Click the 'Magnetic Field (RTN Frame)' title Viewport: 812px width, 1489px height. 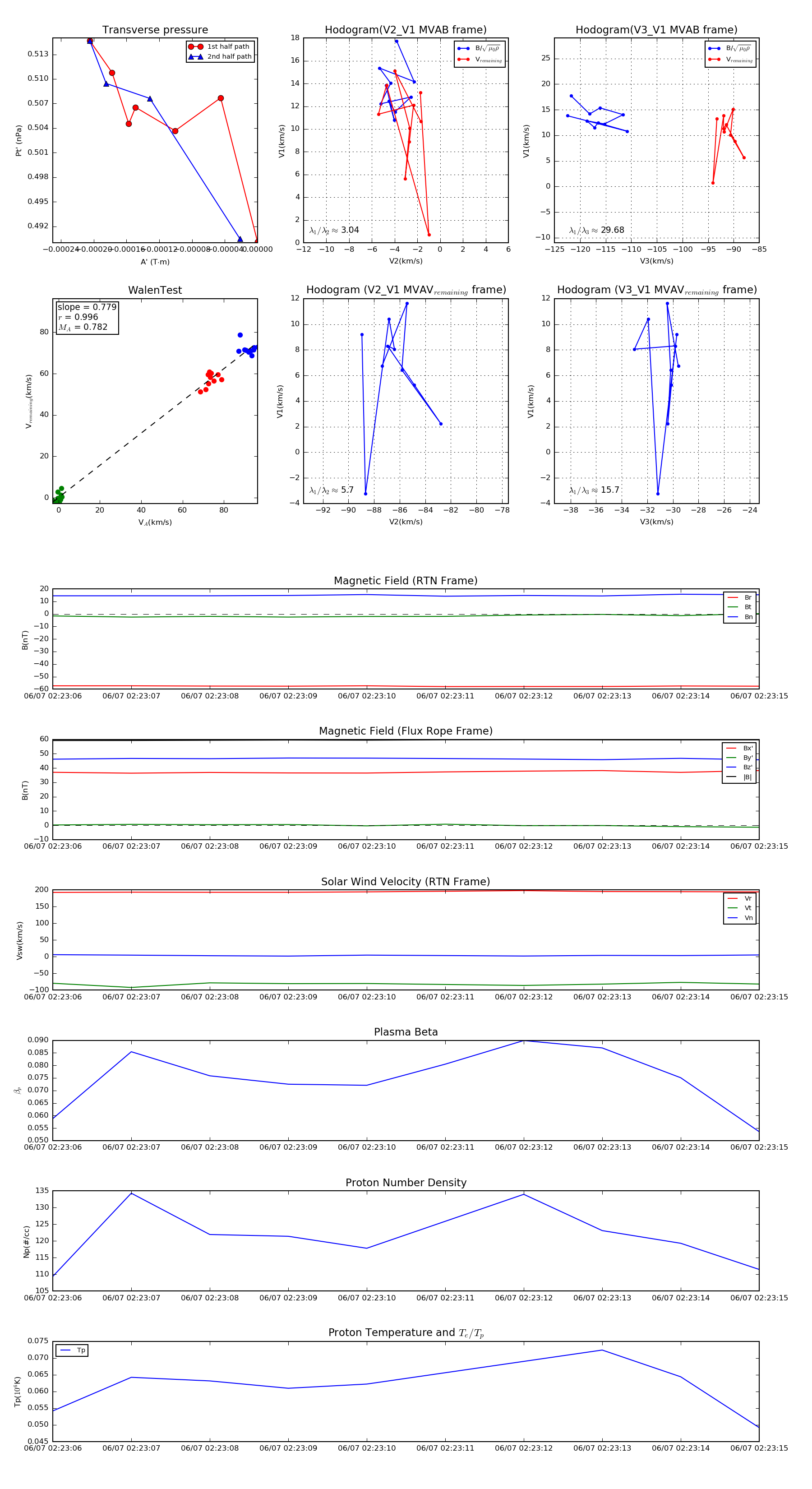406,581
